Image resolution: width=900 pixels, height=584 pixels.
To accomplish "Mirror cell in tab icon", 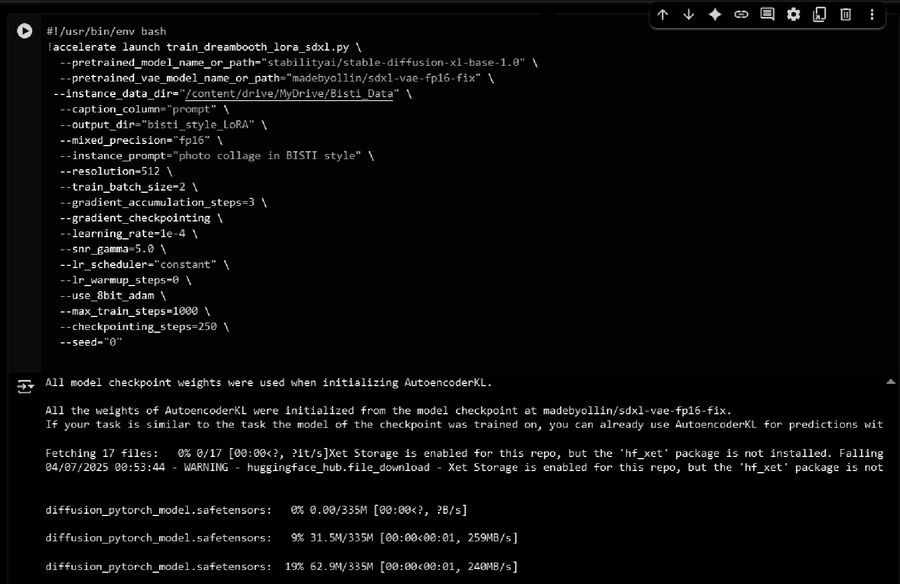I will tap(819, 15).
